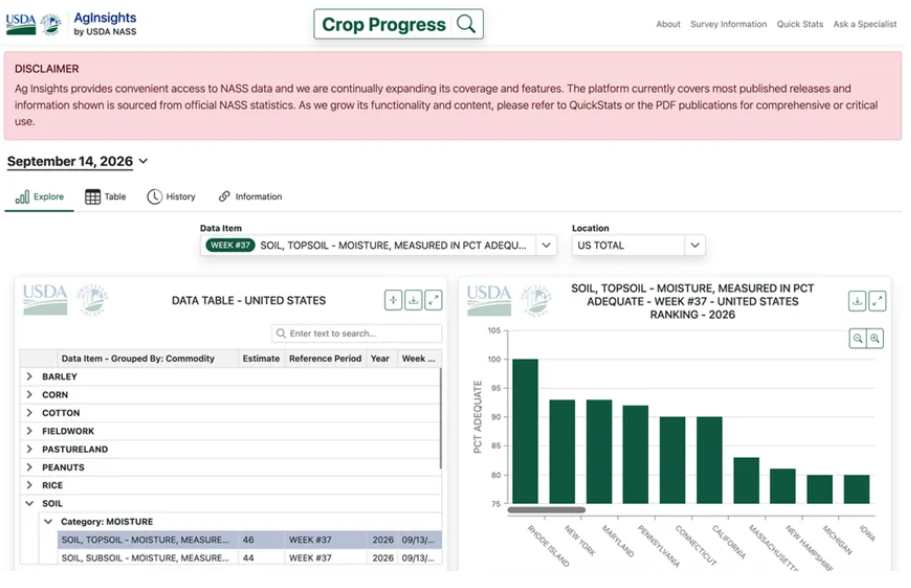Click the Explore tab bar-chart icon
The image size is (911, 588).
pos(22,197)
